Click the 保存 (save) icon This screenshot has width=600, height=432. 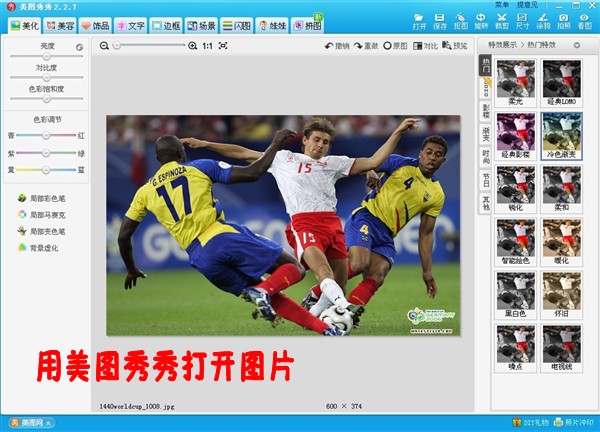click(441, 21)
